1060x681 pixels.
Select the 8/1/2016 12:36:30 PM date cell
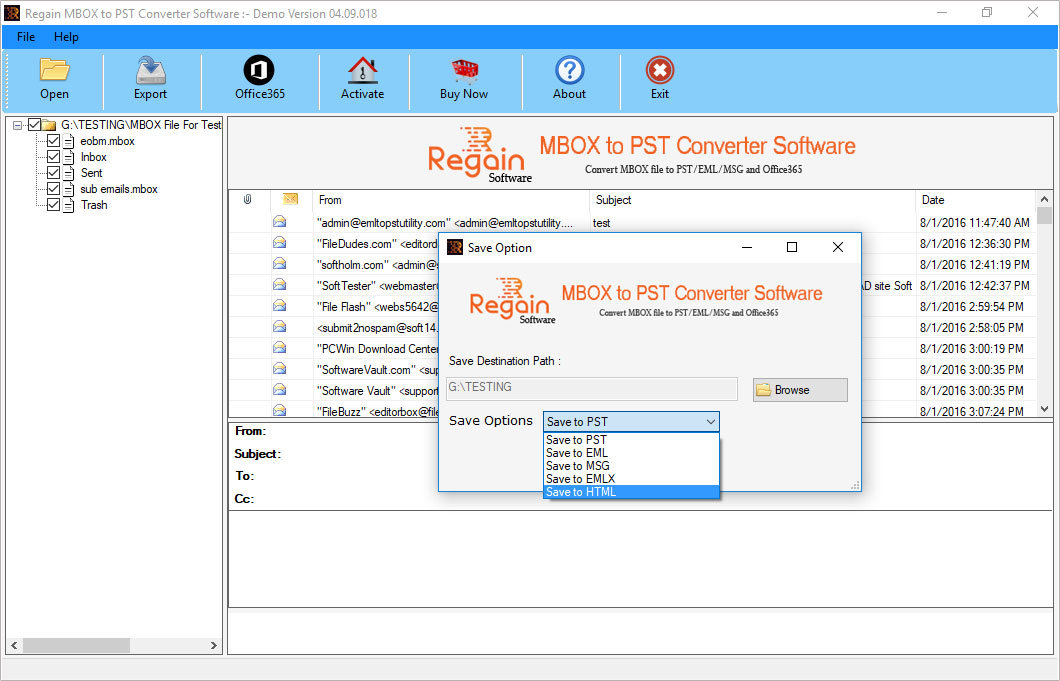tap(975, 243)
